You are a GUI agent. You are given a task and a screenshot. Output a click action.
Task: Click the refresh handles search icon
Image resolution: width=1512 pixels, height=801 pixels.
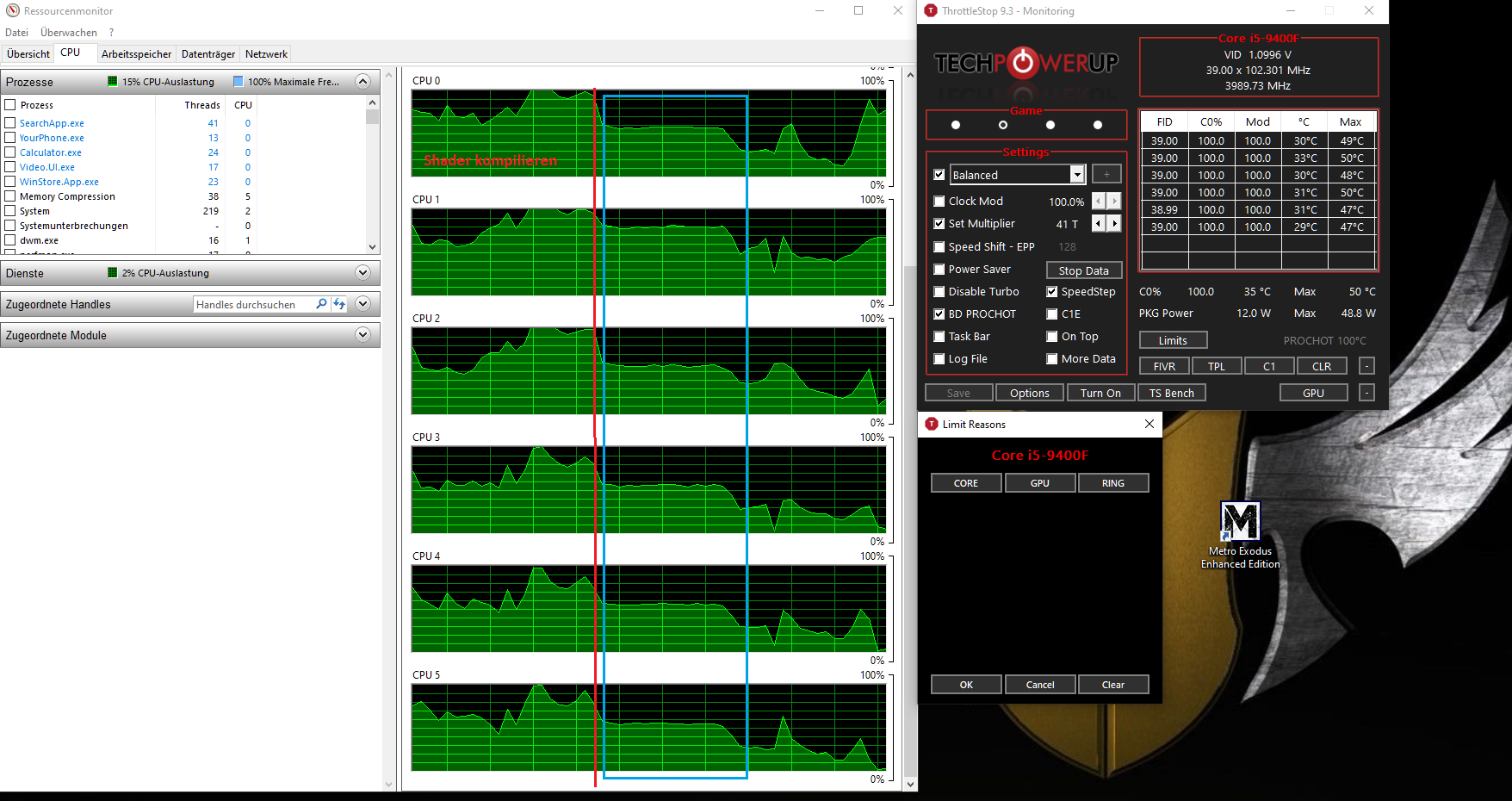click(339, 304)
